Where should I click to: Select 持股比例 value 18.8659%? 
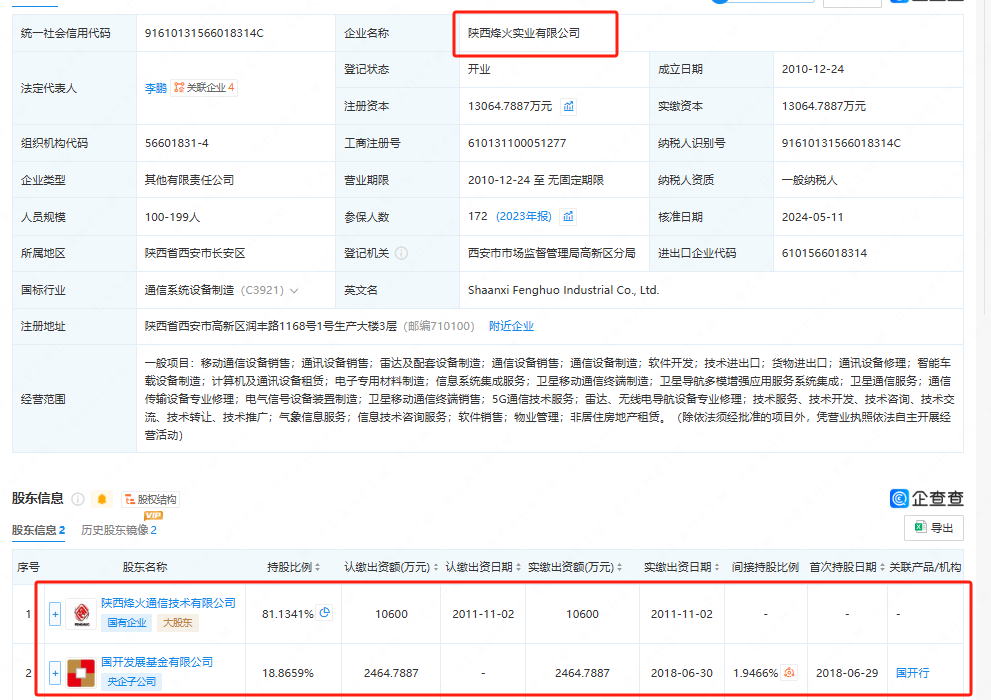pos(288,673)
